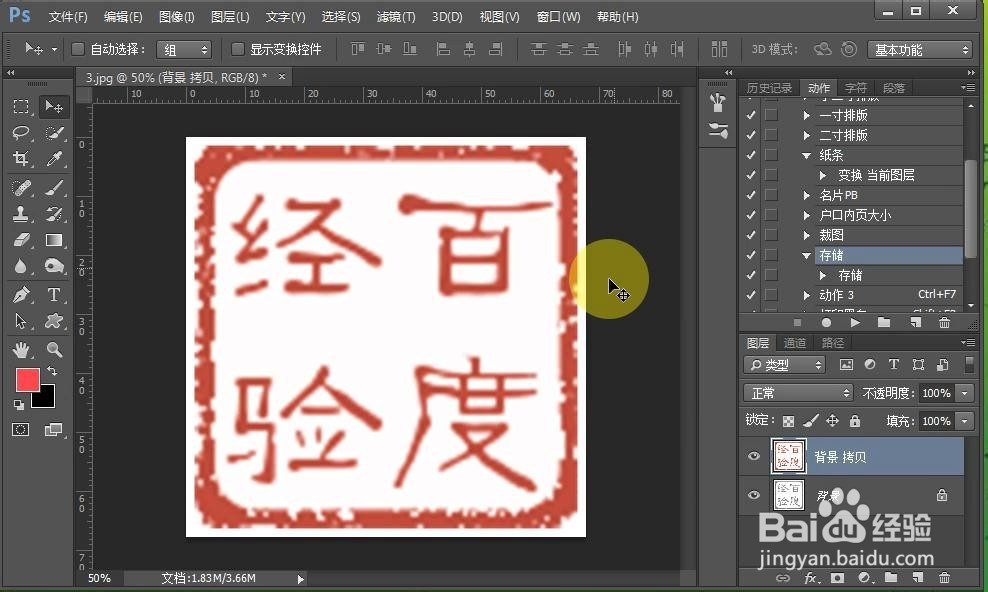Screen dimensions: 988x592
Task: Delete layer using the trash icon
Action: pyautogui.click(x=944, y=578)
